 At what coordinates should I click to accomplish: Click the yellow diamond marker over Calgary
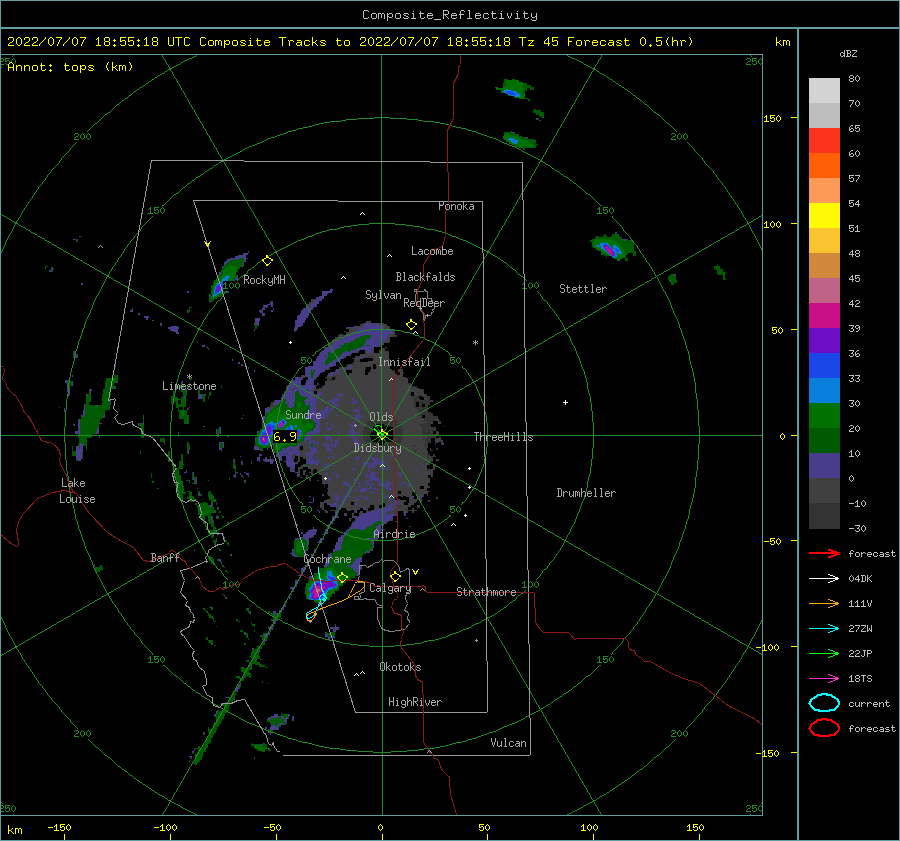(395, 576)
